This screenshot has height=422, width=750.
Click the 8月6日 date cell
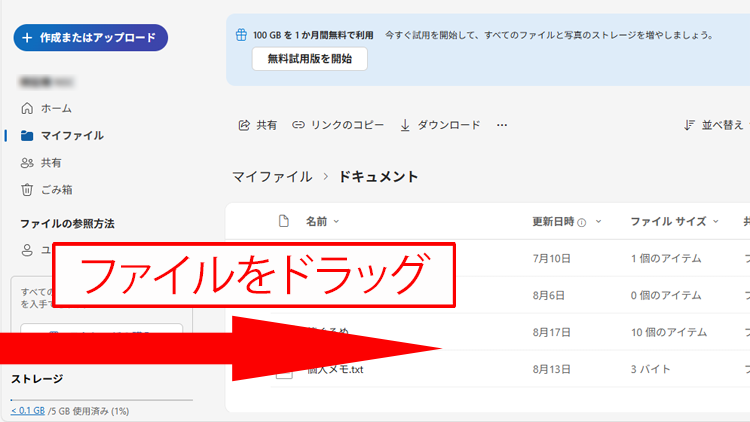549,295
